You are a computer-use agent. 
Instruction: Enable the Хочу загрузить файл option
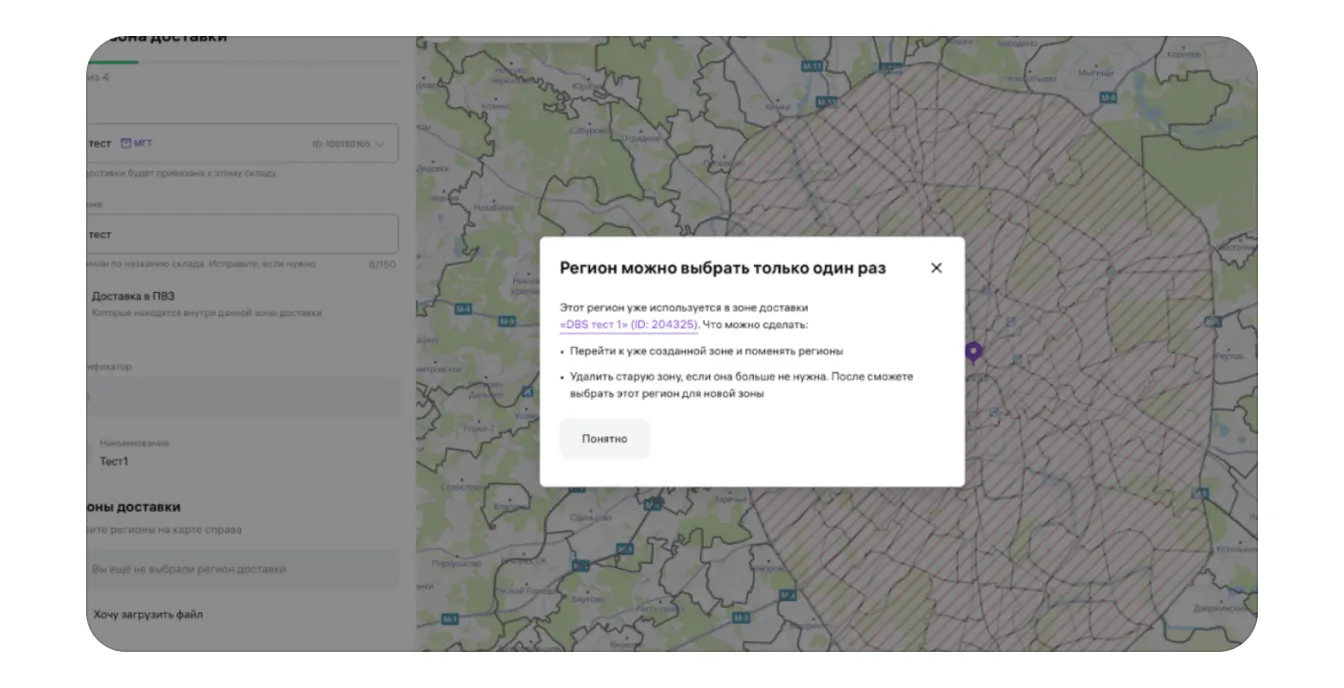coord(148,614)
